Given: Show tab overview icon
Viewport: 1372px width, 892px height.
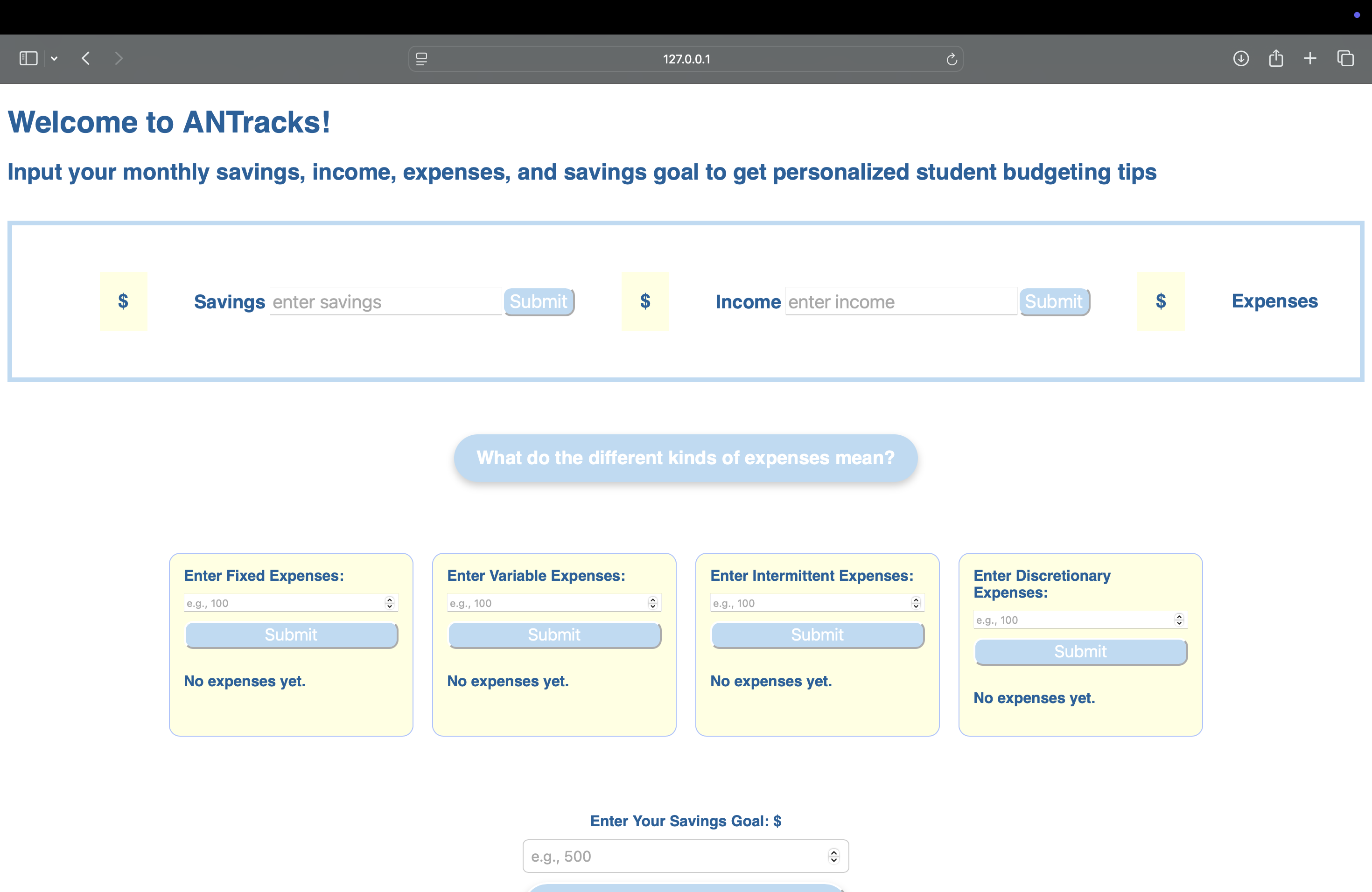Looking at the screenshot, I should [x=1345, y=58].
